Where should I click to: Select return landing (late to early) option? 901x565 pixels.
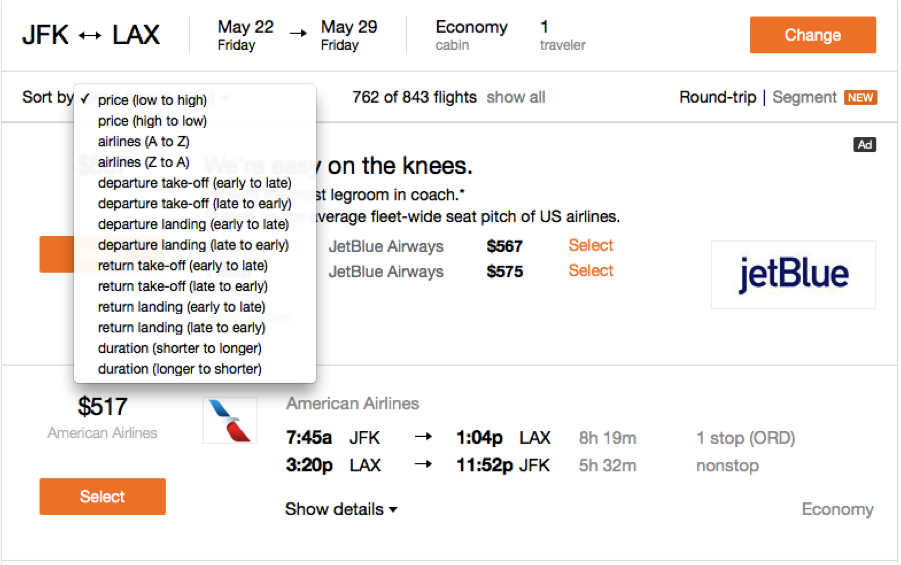click(x=181, y=327)
